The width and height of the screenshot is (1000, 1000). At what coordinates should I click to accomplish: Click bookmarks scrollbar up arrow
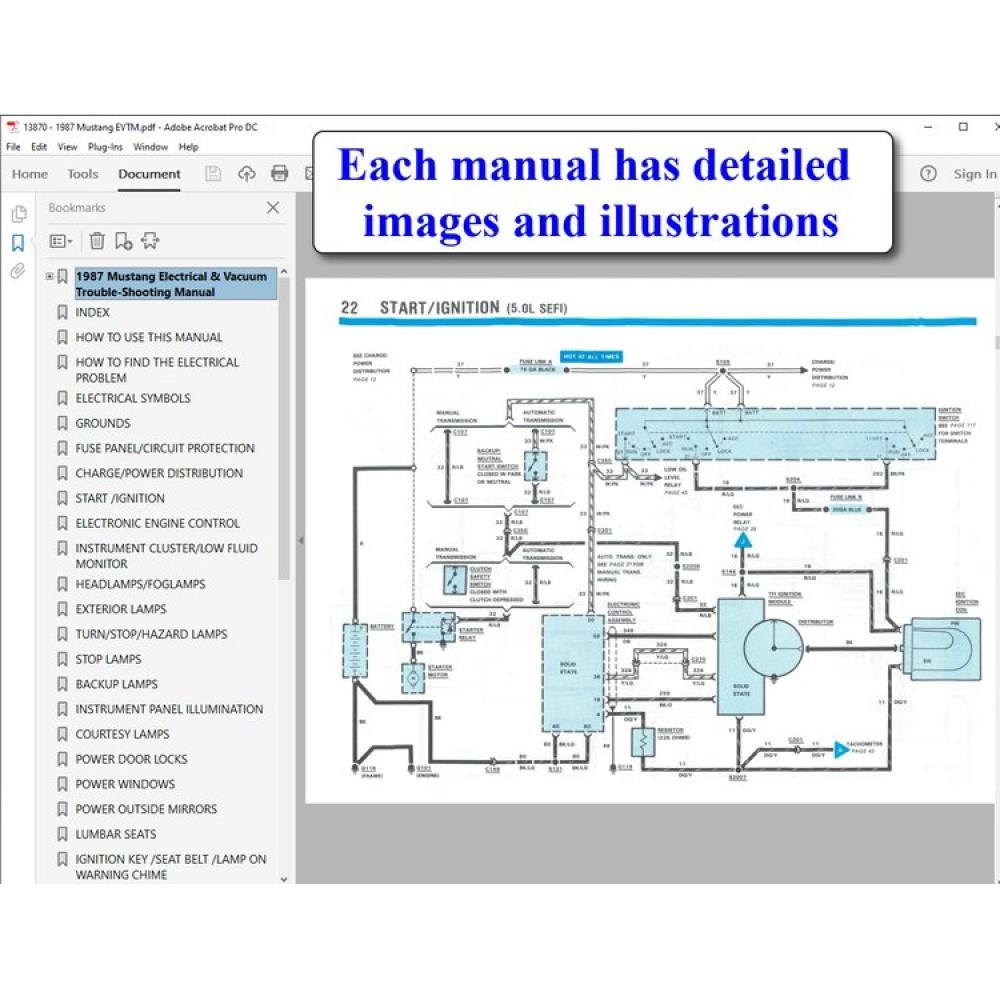point(284,272)
